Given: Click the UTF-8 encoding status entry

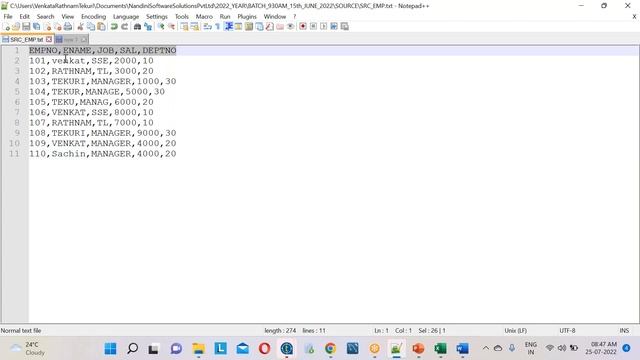Looking at the screenshot, I should click(x=567, y=331).
